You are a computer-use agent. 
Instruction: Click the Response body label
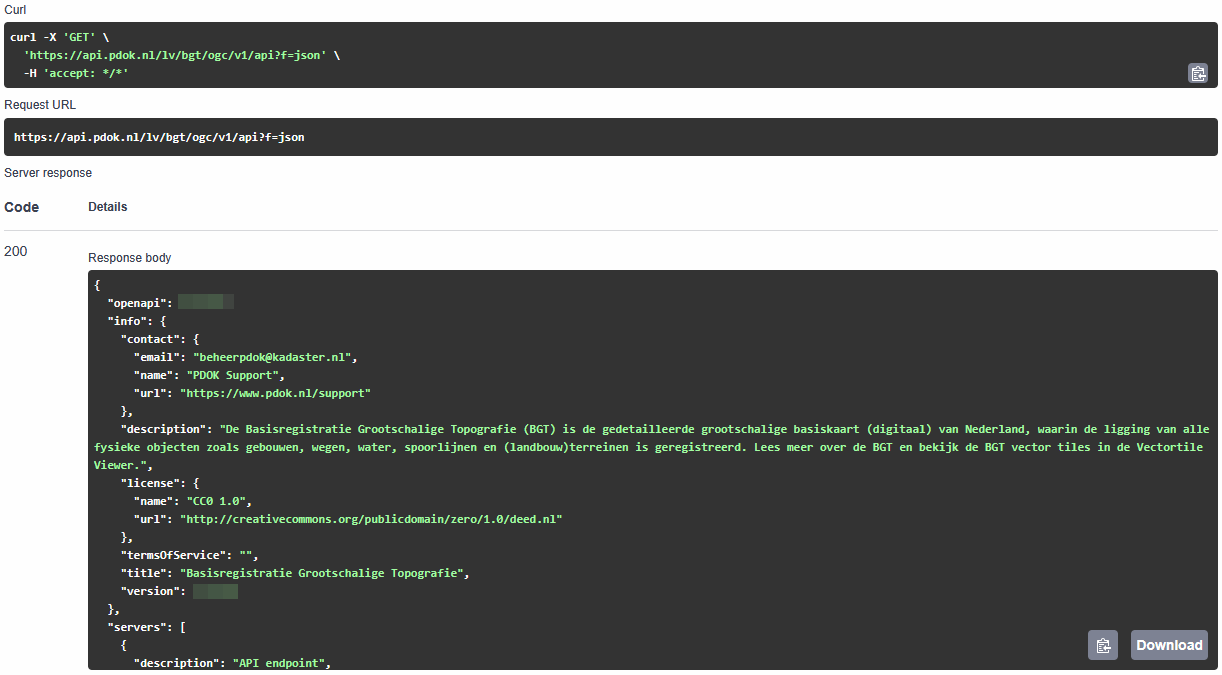tap(129, 257)
